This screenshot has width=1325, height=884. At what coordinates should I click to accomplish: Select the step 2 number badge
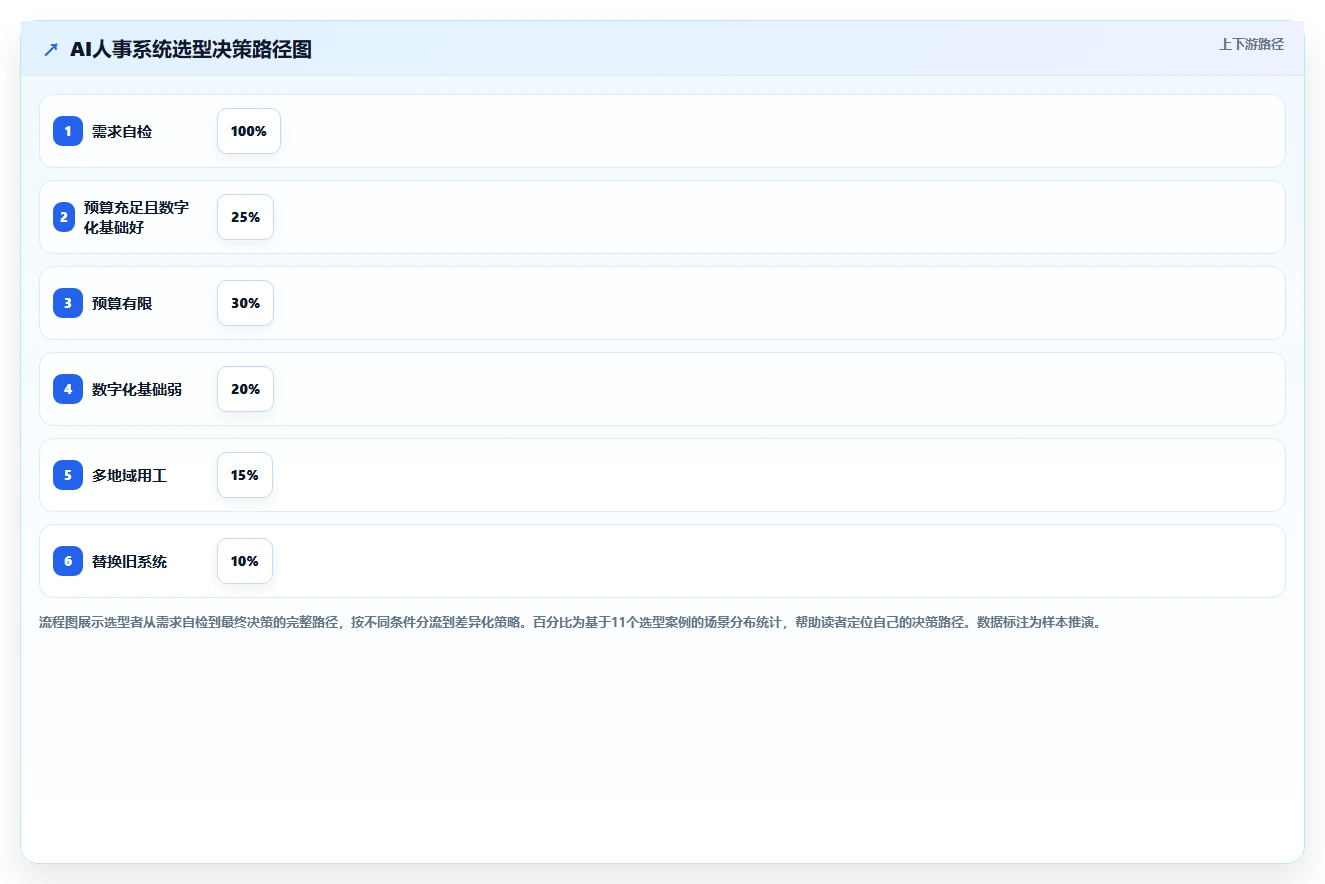point(64,217)
